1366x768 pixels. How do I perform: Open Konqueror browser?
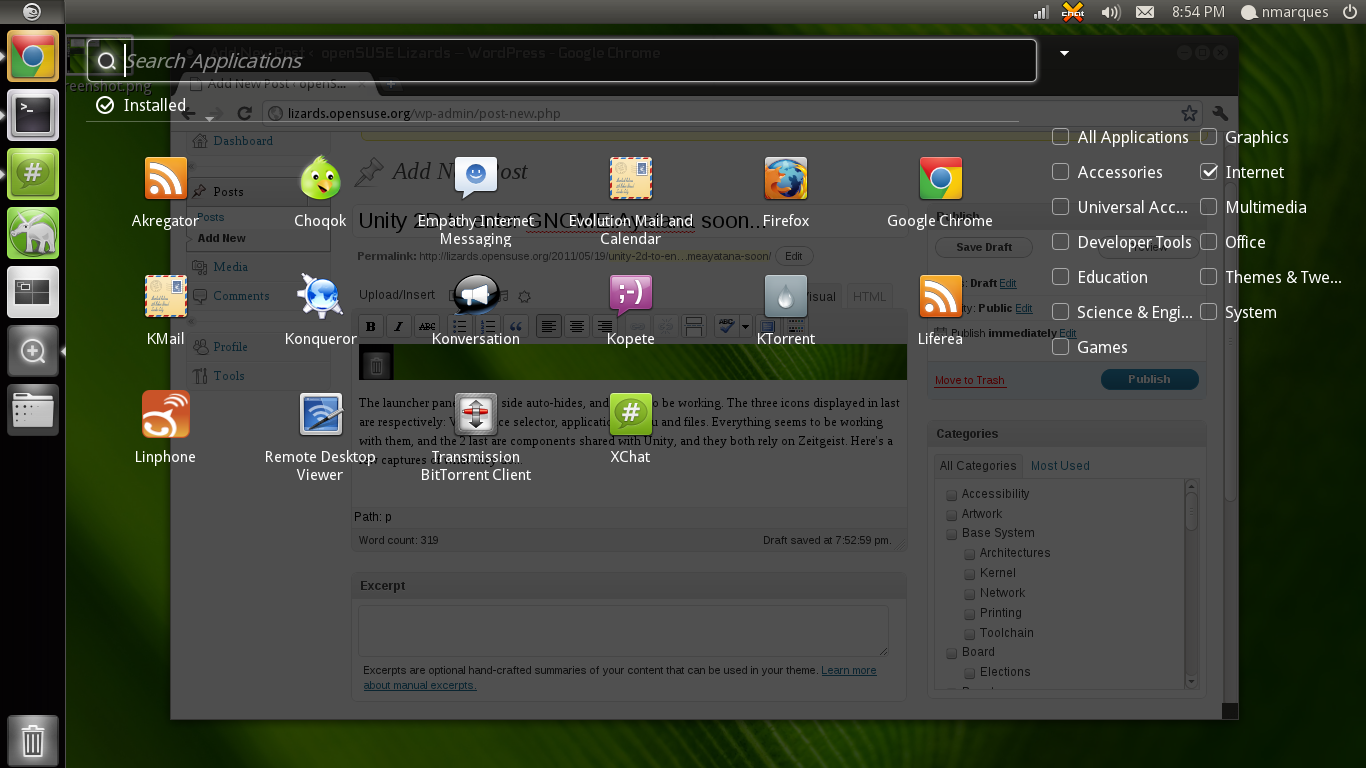tap(320, 311)
